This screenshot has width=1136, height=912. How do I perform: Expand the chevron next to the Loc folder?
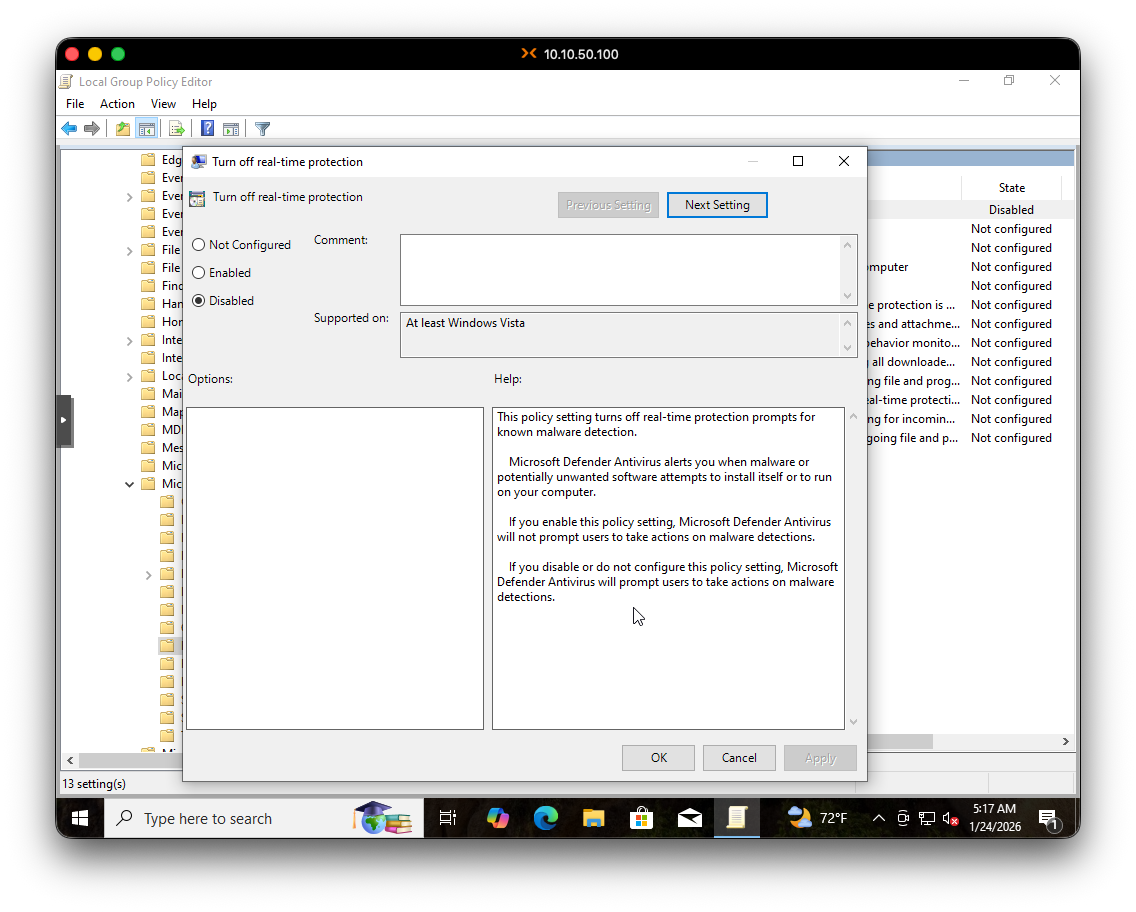tap(129, 376)
